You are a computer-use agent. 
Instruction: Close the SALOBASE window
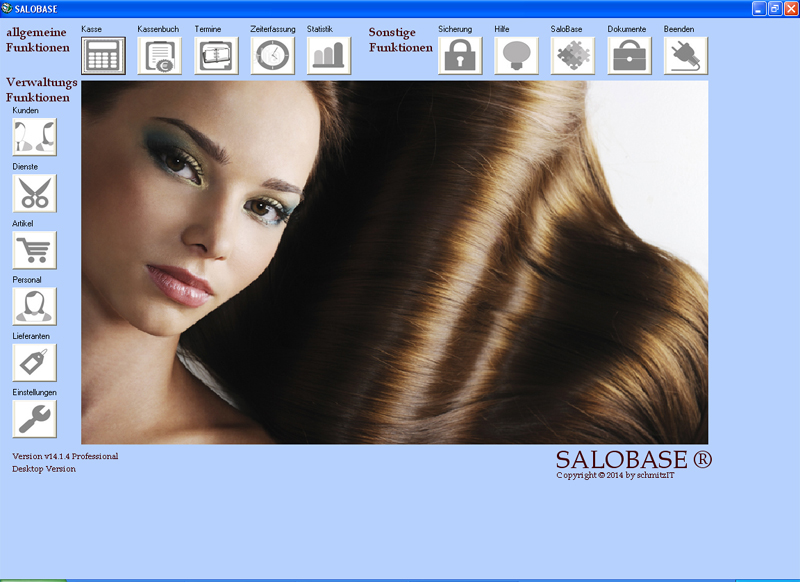tap(791, 9)
